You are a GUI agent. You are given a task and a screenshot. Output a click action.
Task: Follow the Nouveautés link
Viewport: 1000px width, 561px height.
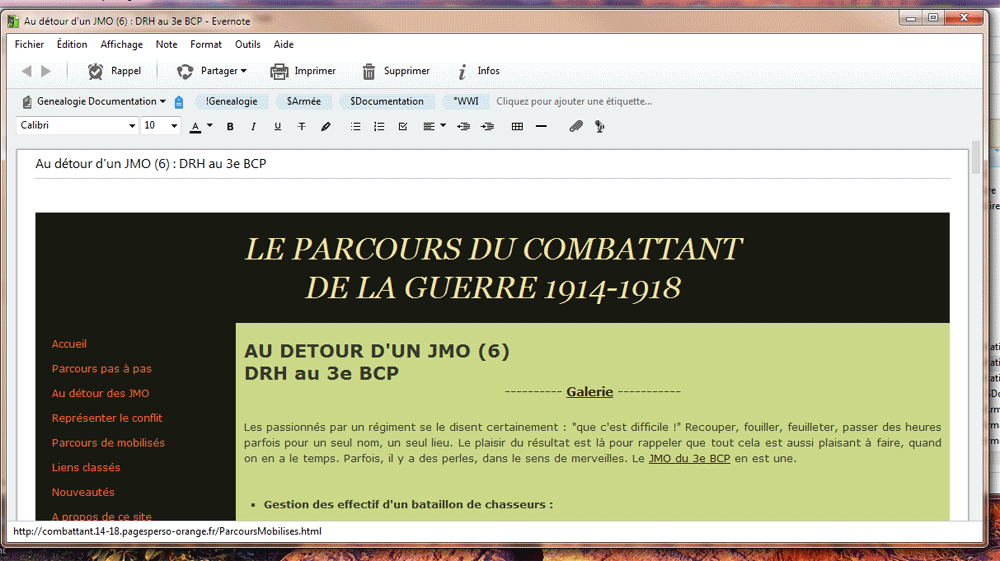click(83, 493)
